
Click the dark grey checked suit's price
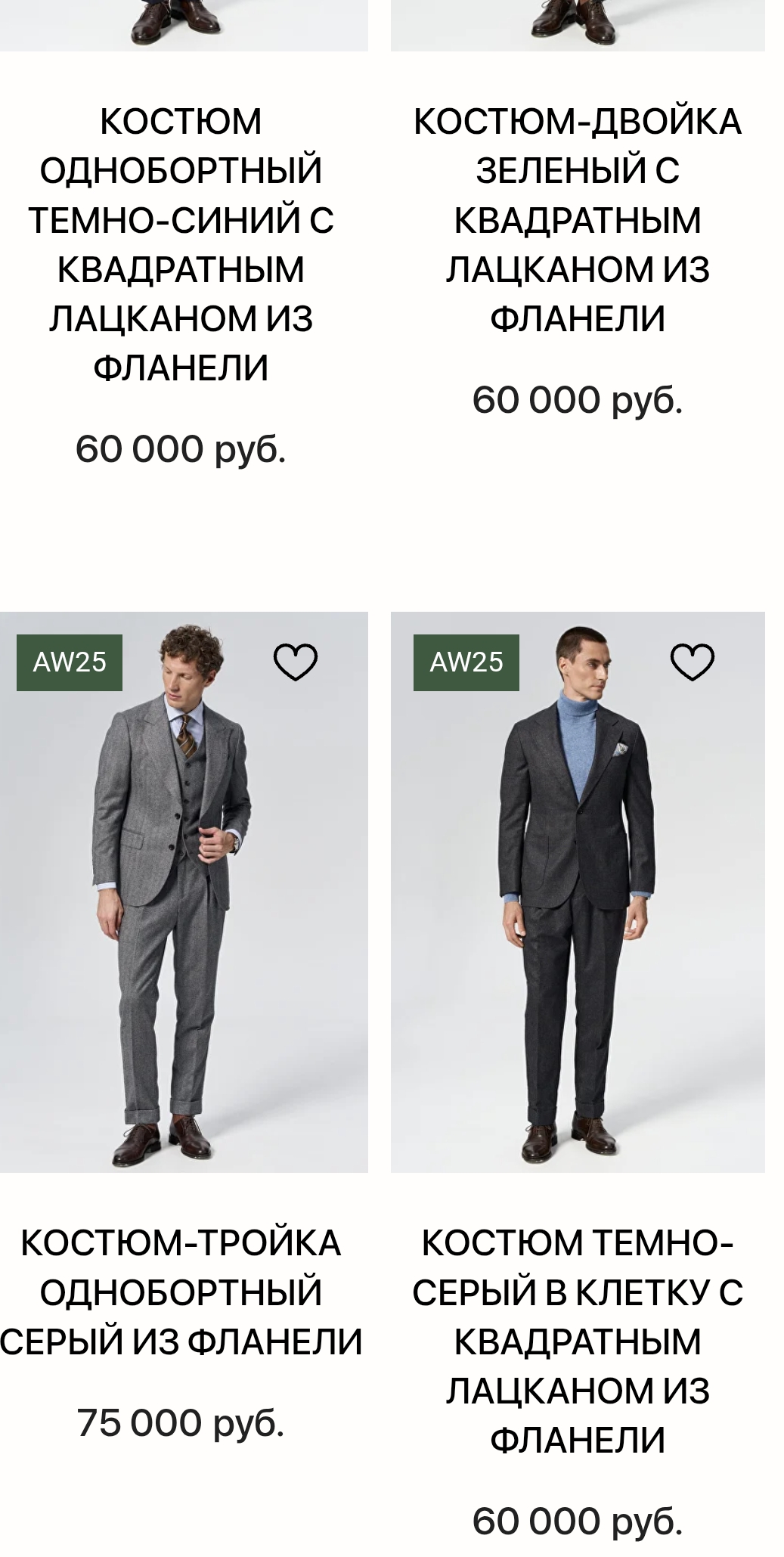click(578, 1521)
